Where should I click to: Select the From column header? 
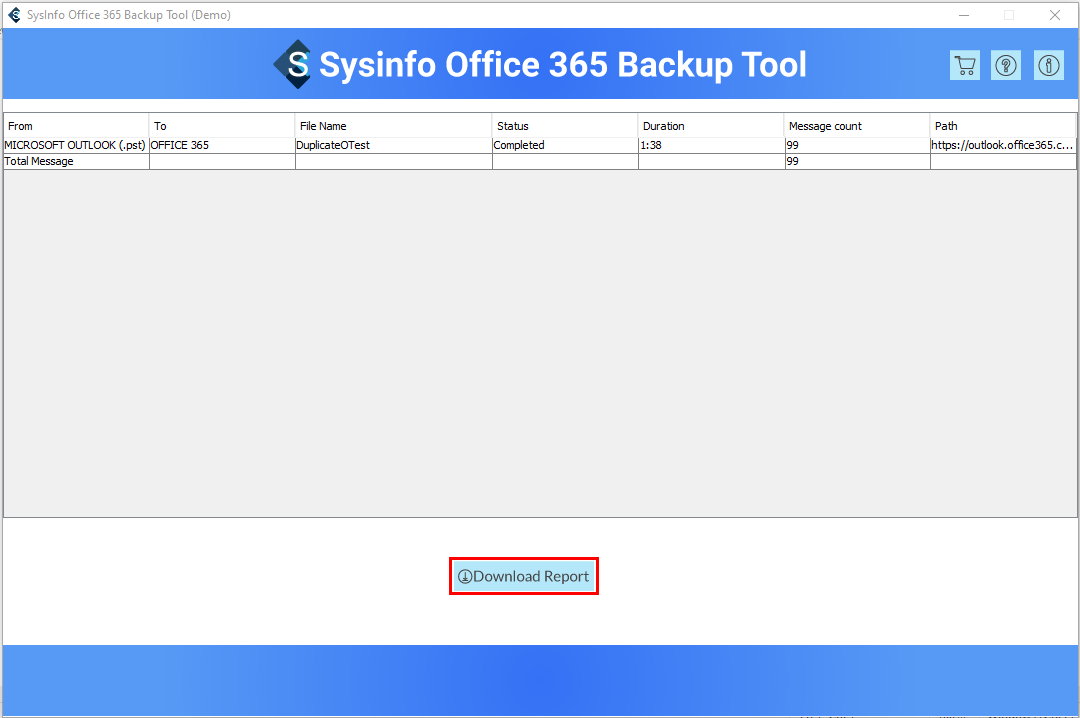coord(76,126)
